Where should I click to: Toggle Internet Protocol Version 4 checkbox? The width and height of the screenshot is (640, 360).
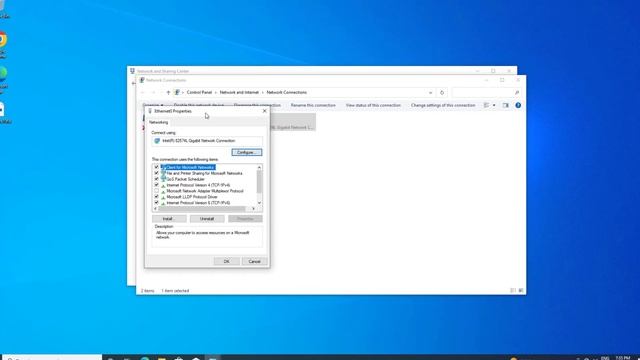156,185
